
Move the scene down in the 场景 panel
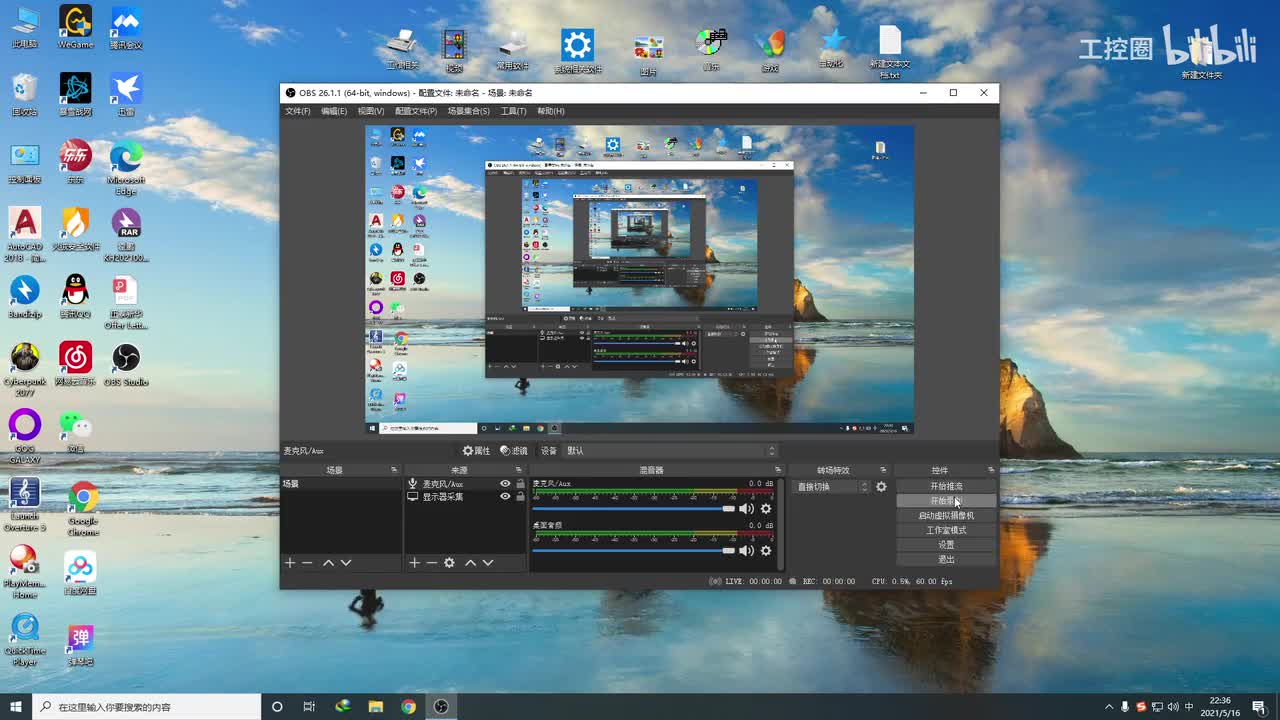346,563
